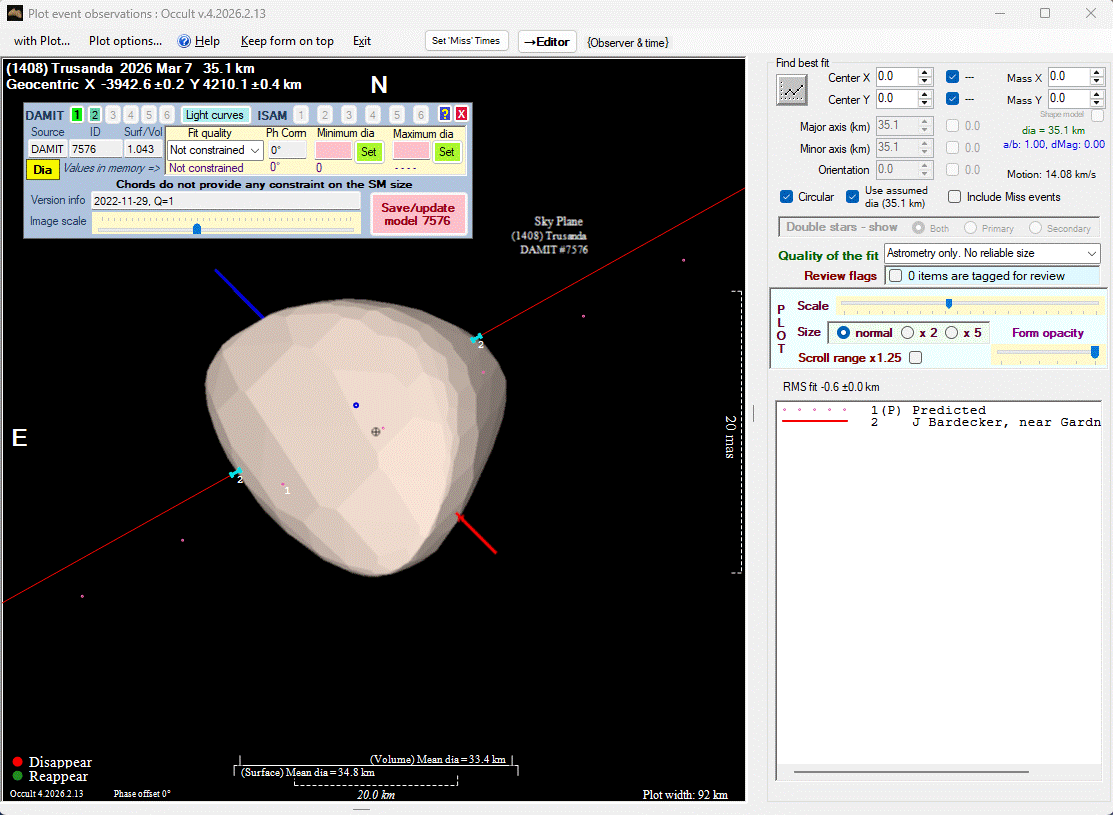Click the Help icon in menu bar
The height and width of the screenshot is (815, 1113).
[x=184, y=41]
